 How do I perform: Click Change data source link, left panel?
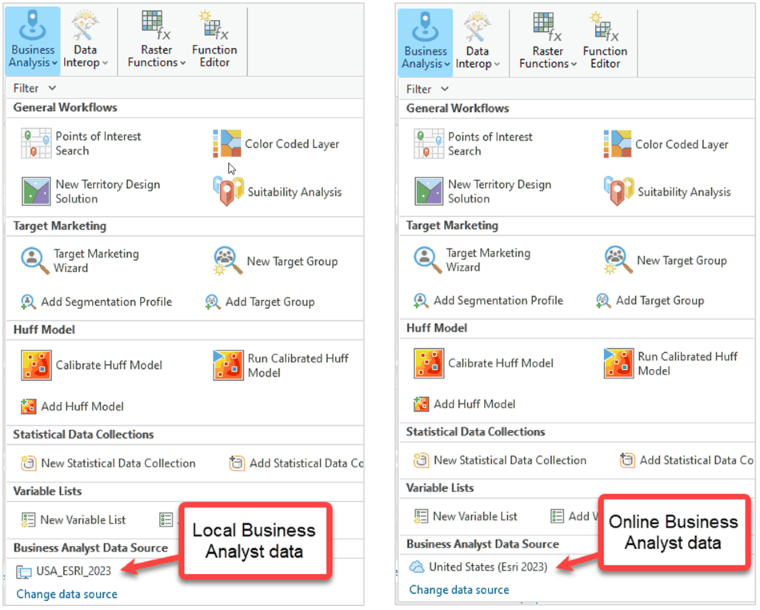click(x=67, y=594)
